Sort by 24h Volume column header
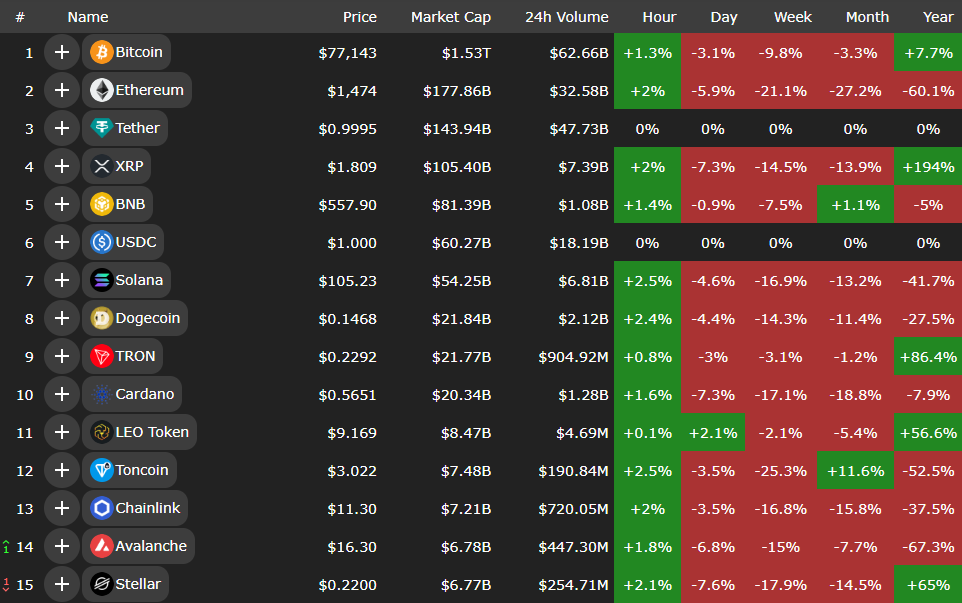Image resolution: width=962 pixels, height=603 pixels. 566,17
